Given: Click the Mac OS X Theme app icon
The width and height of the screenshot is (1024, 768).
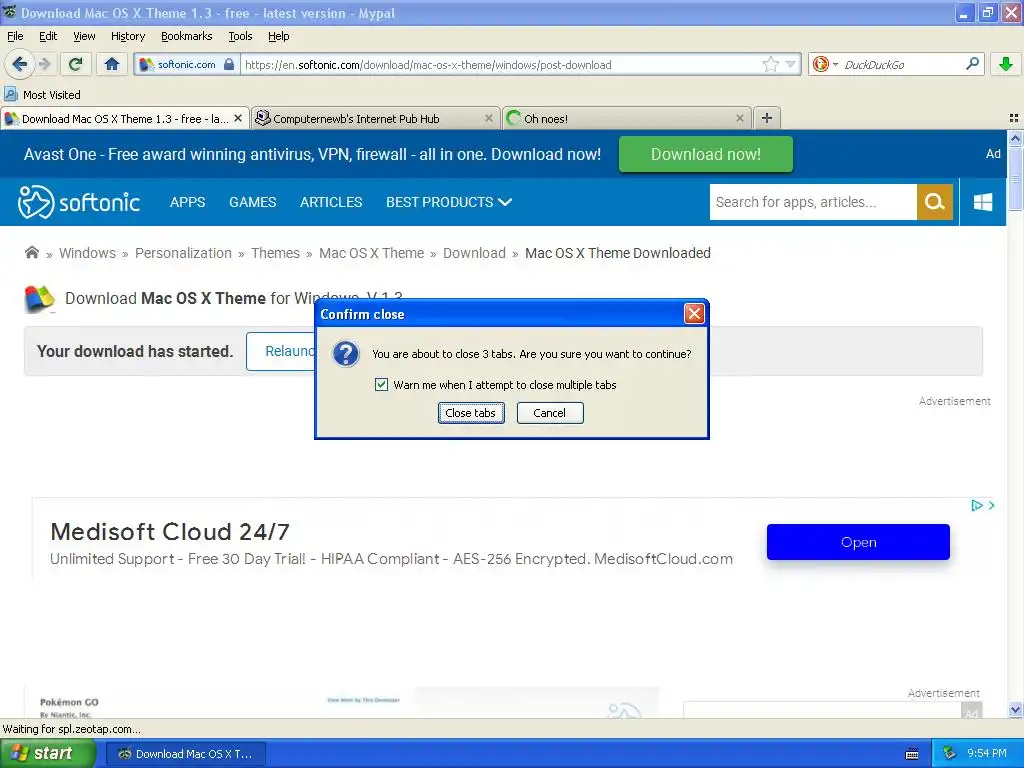Looking at the screenshot, I should click(x=39, y=299).
